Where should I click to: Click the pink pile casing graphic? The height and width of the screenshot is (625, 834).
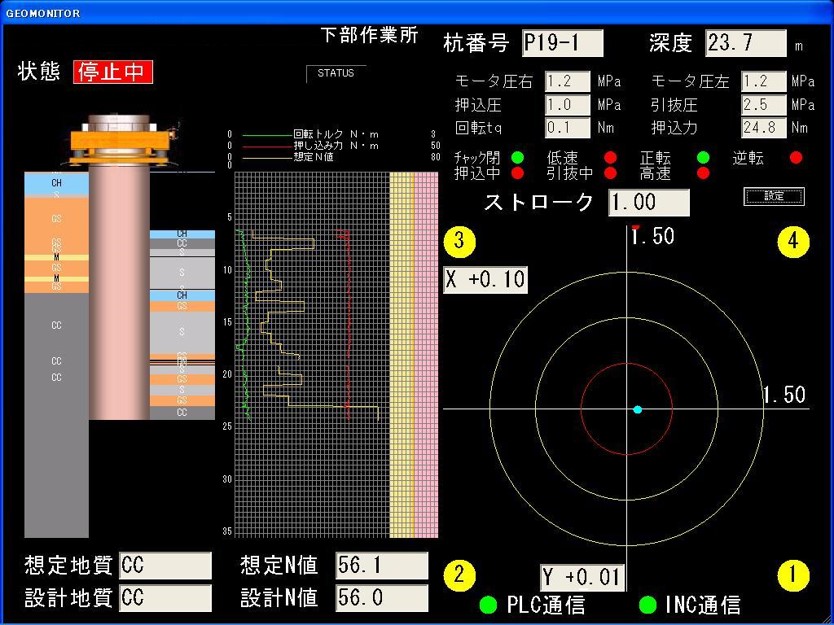click(119, 293)
